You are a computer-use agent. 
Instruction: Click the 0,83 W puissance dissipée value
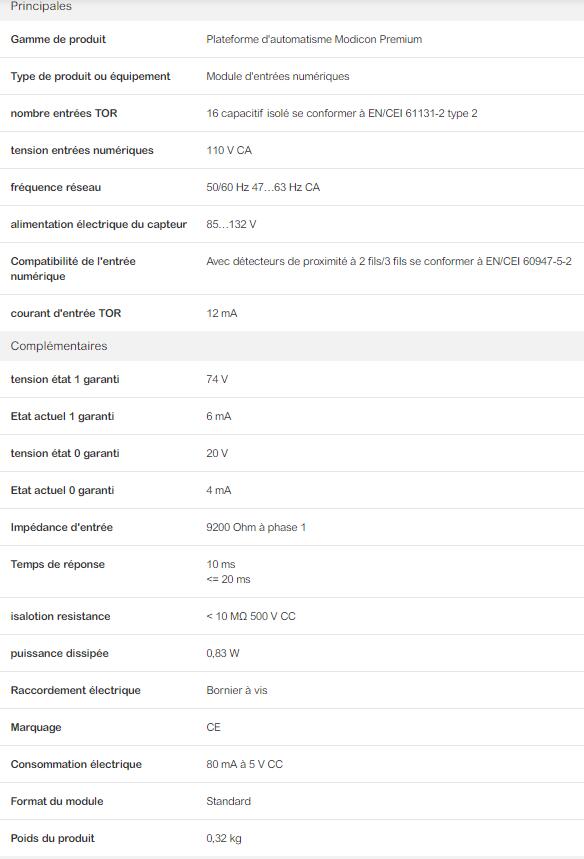pos(223,653)
